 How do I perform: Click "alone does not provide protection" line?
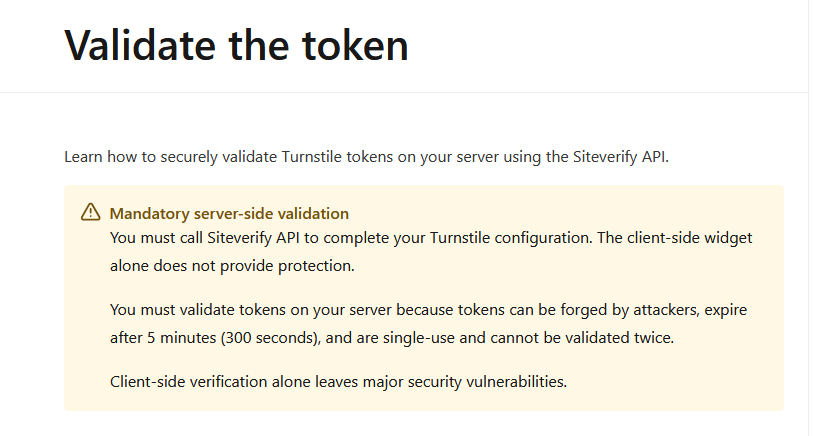click(x=230, y=267)
